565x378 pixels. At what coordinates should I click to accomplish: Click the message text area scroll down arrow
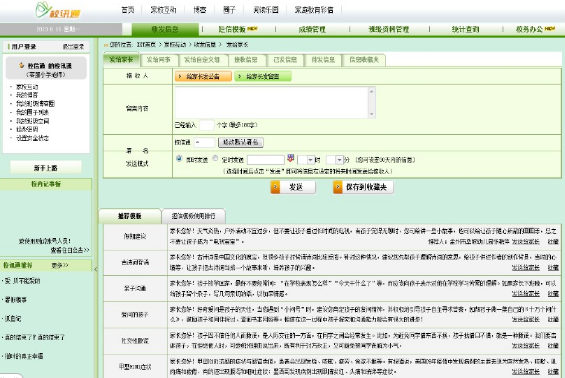pyautogui.click(x=372, y=114)
